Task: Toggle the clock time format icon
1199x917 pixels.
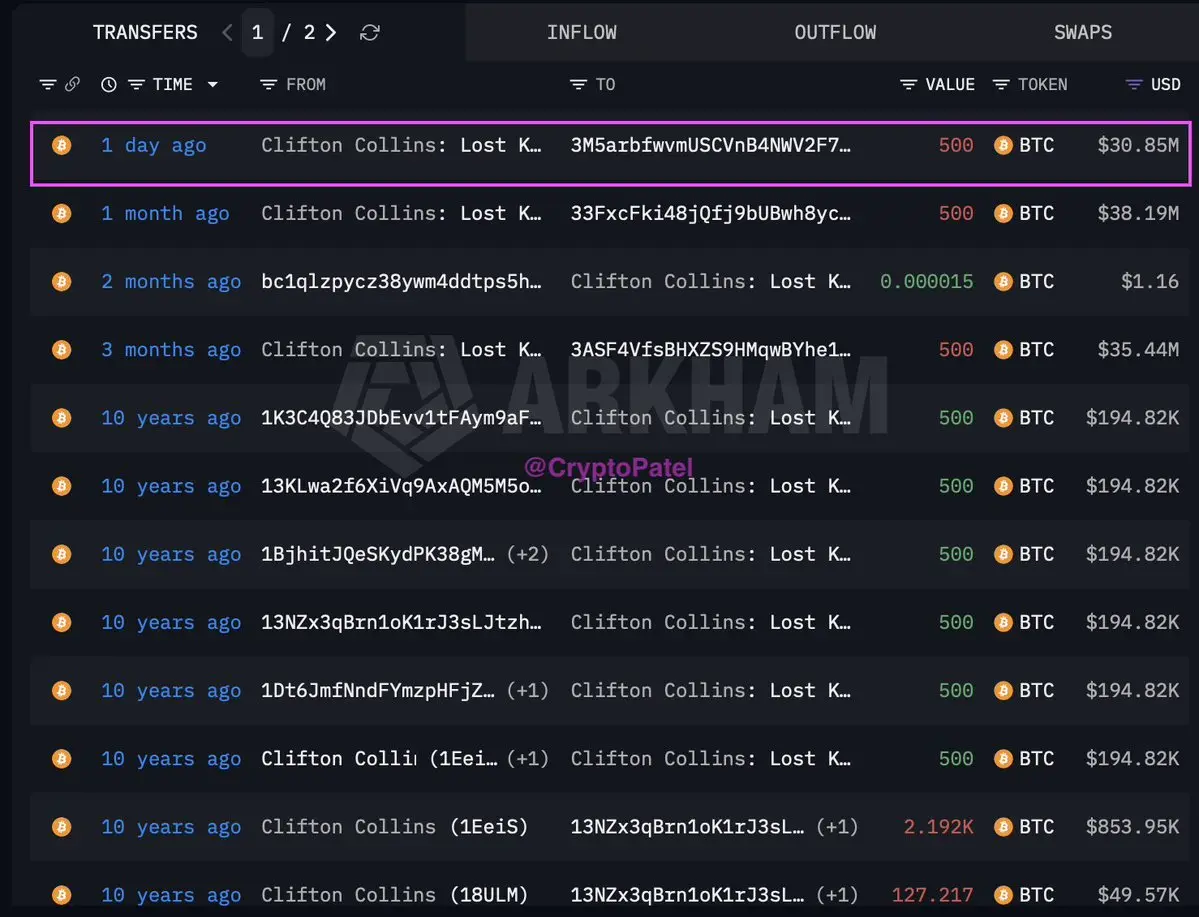Action: click(x=109, y=84)
